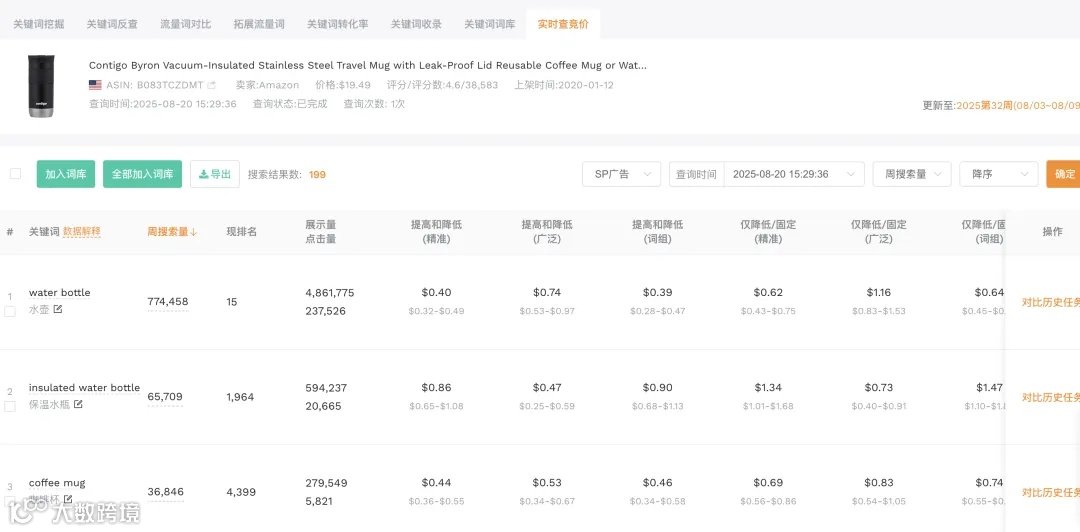1080x532 pixels.
Task: Open the 降序 order dropdown
Action: 999,174
